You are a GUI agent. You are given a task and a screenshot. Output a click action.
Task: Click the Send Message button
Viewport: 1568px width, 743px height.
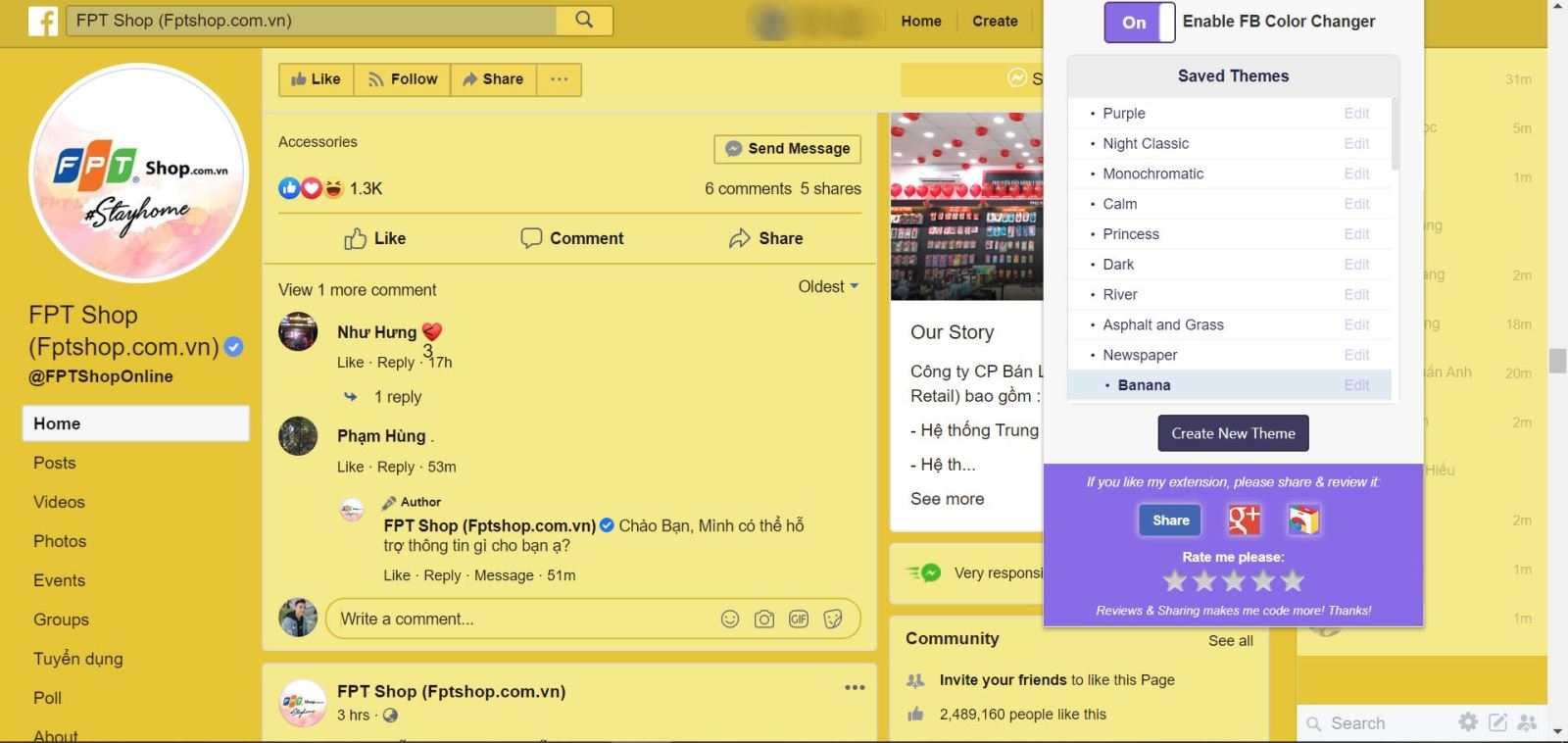788,148
